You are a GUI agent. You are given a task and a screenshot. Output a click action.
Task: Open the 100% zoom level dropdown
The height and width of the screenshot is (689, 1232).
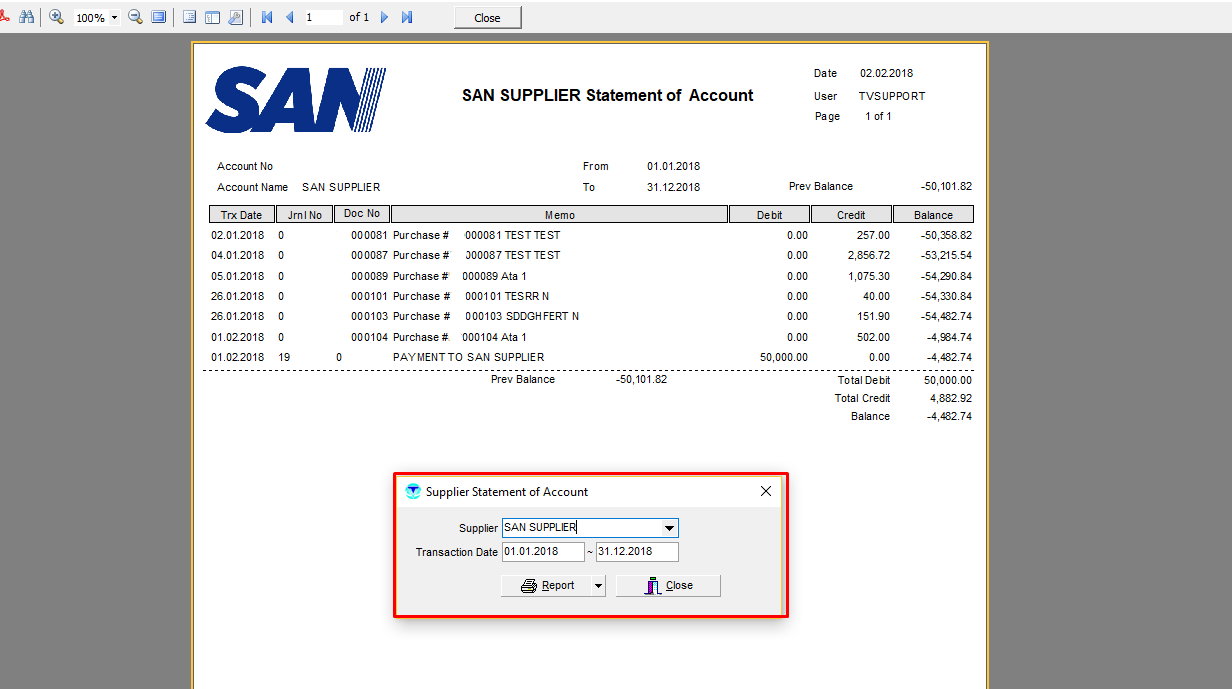coord(114,18)
